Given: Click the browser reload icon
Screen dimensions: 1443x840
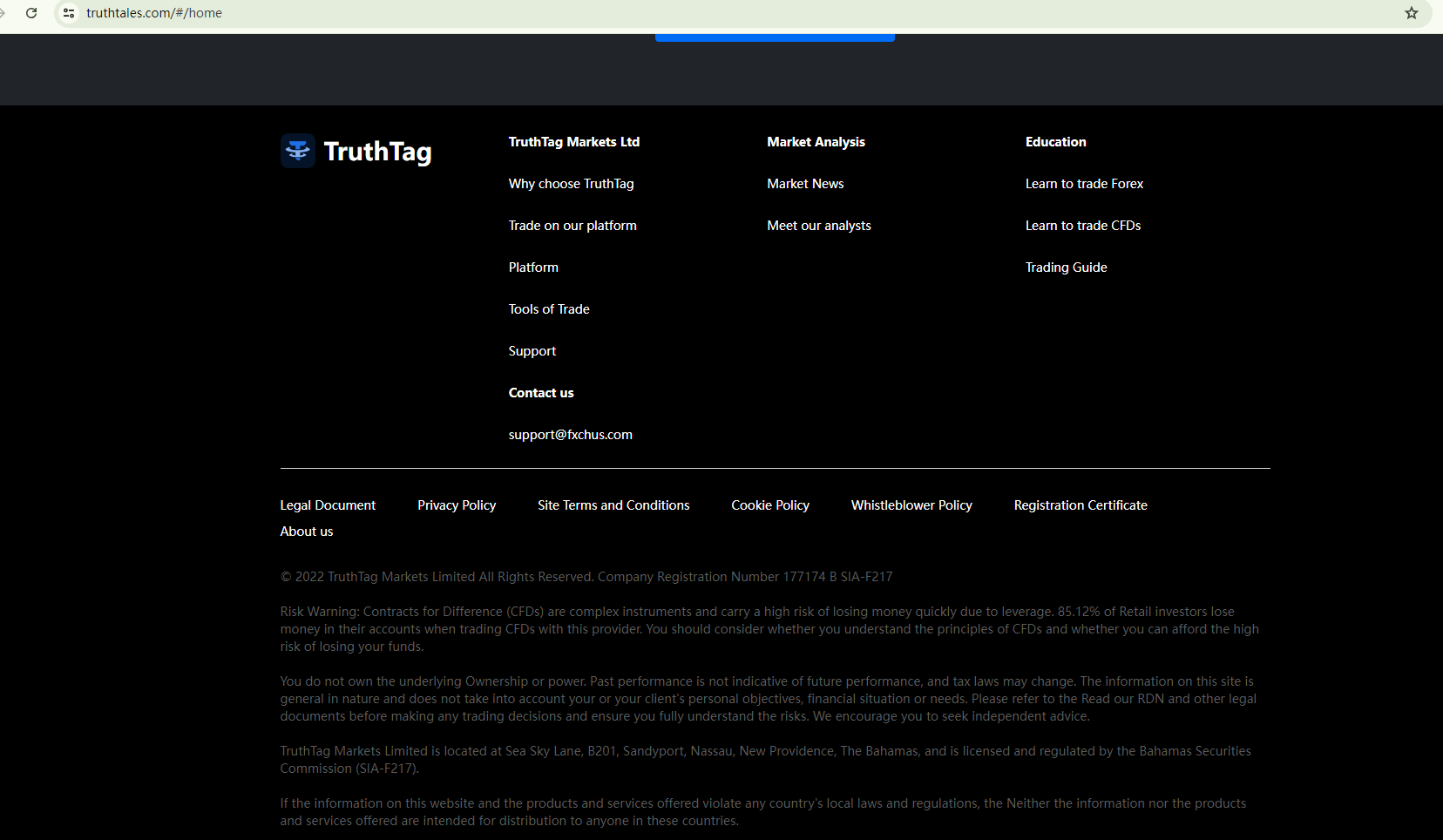Looking at the screenshot, I should [x=31, y=13].
